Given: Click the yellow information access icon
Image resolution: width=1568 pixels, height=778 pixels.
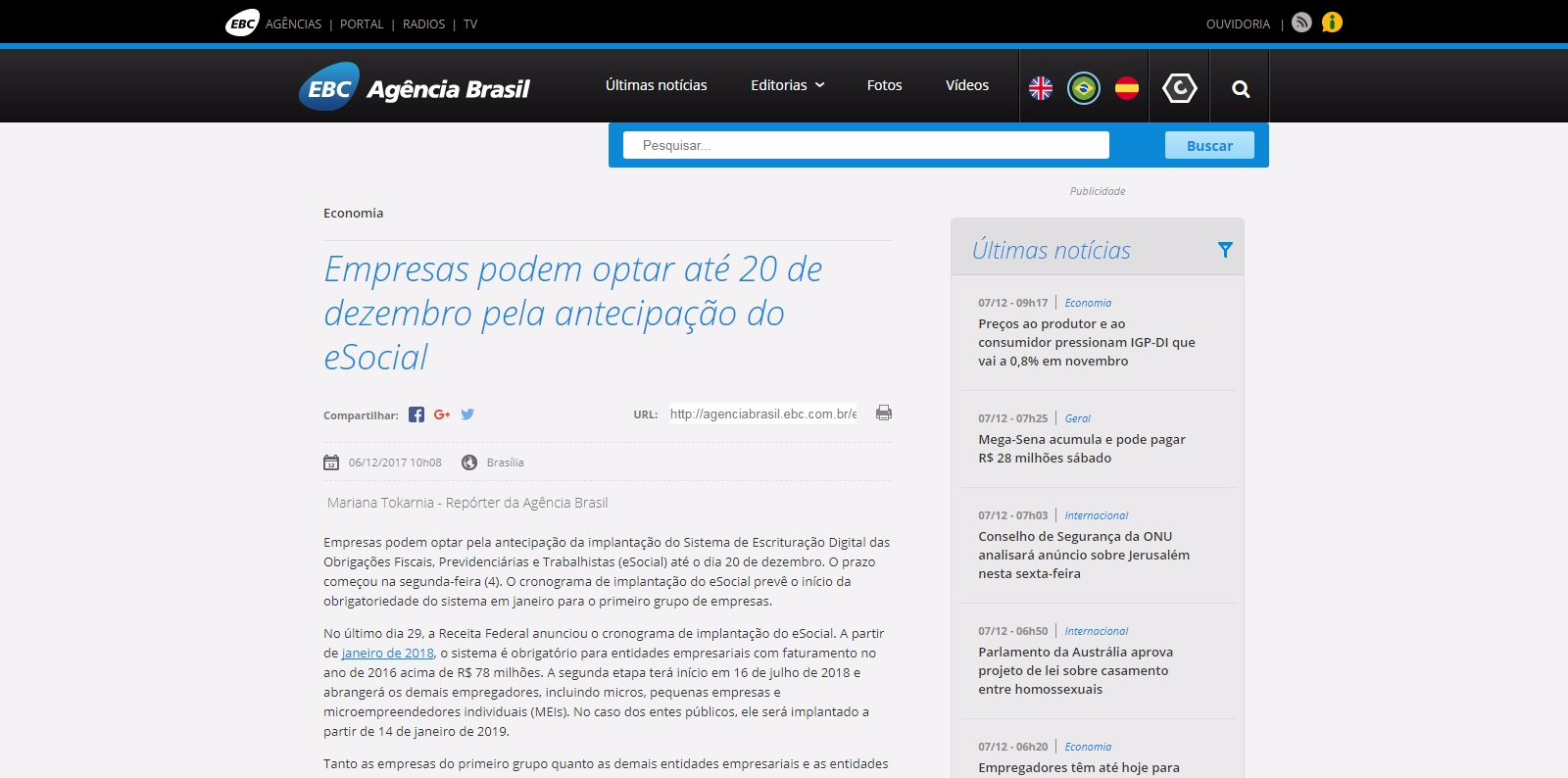Looking at the screenshot, I should pos(1332,23).
